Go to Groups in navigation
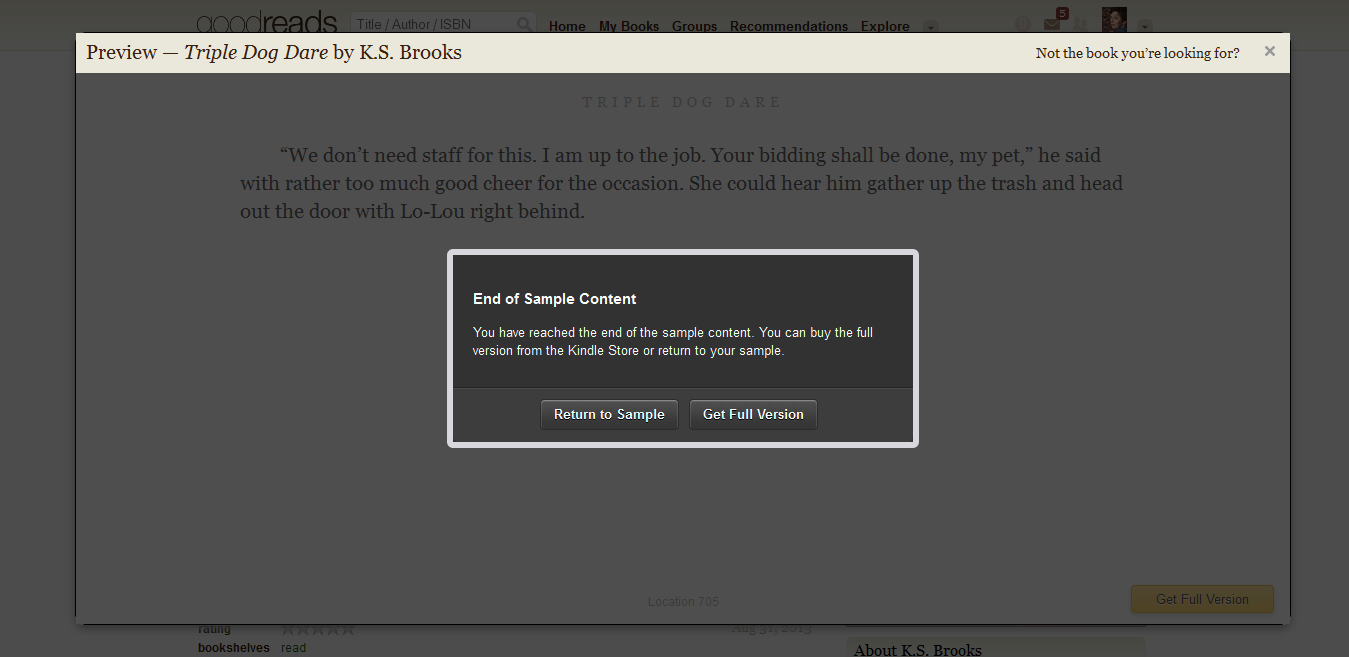The width and height of the screenshot is (1349, 657). click(695, 26)
